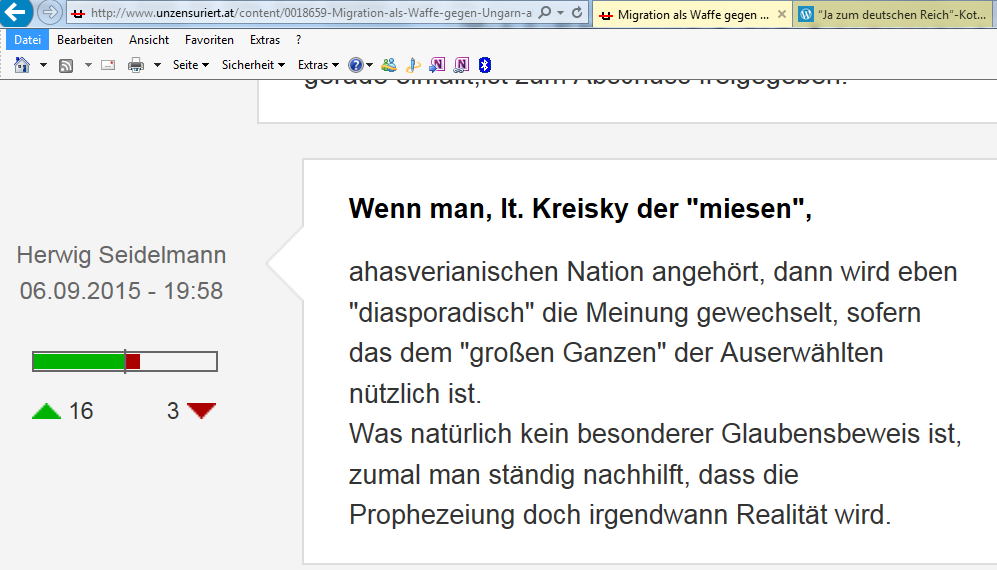Open the Home page icon

click(x=22, y=65)
